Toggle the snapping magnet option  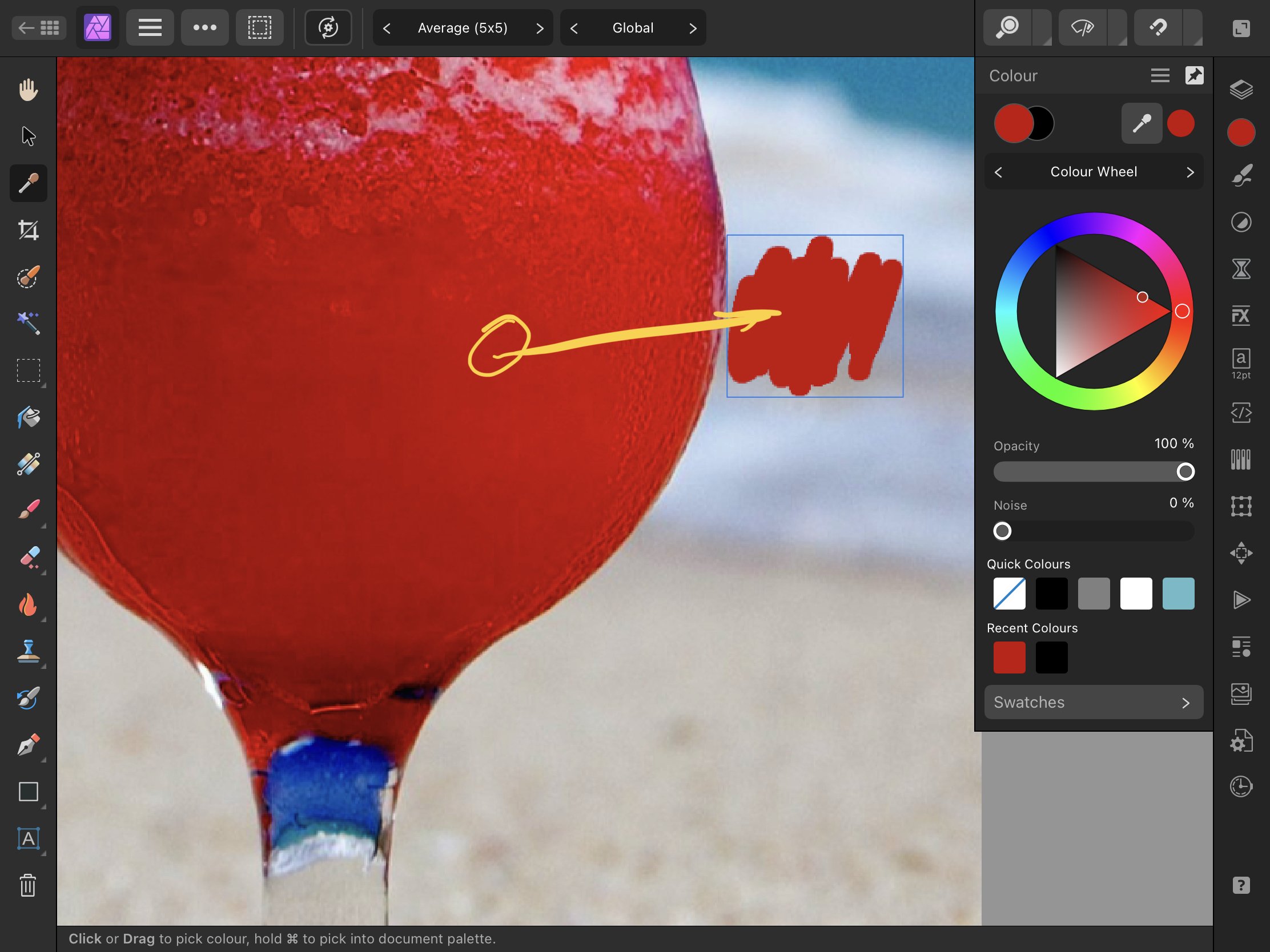point(1158,27)
